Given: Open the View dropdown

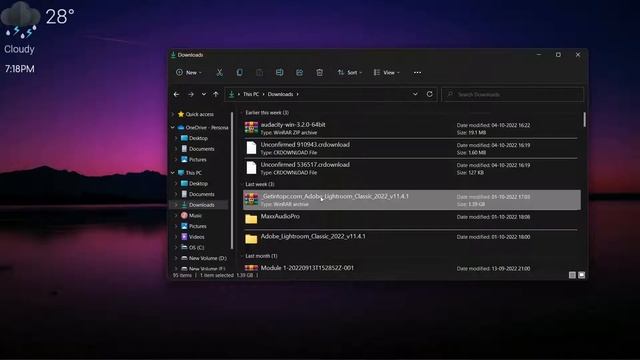Looking at the screenshot, I should point(387,72).
